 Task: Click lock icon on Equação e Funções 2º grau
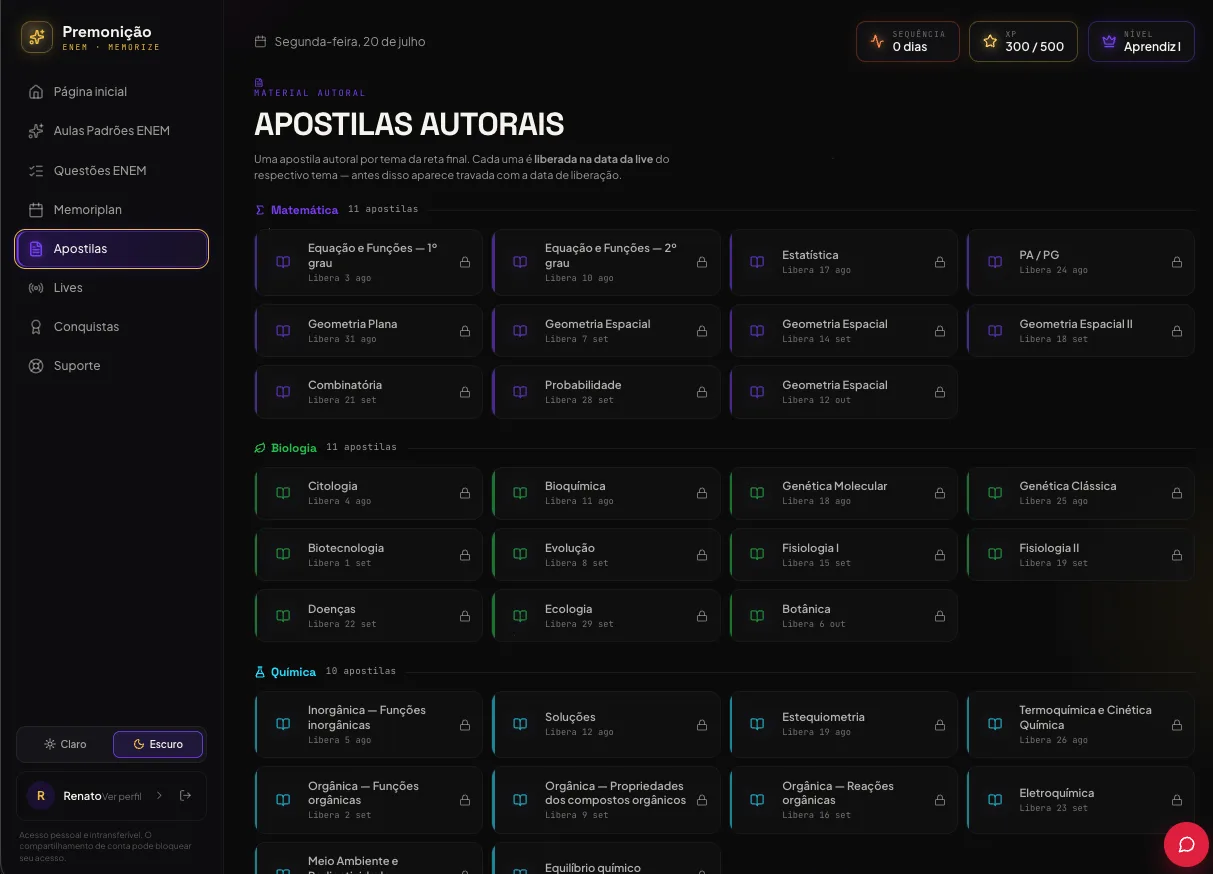[702, 262]
